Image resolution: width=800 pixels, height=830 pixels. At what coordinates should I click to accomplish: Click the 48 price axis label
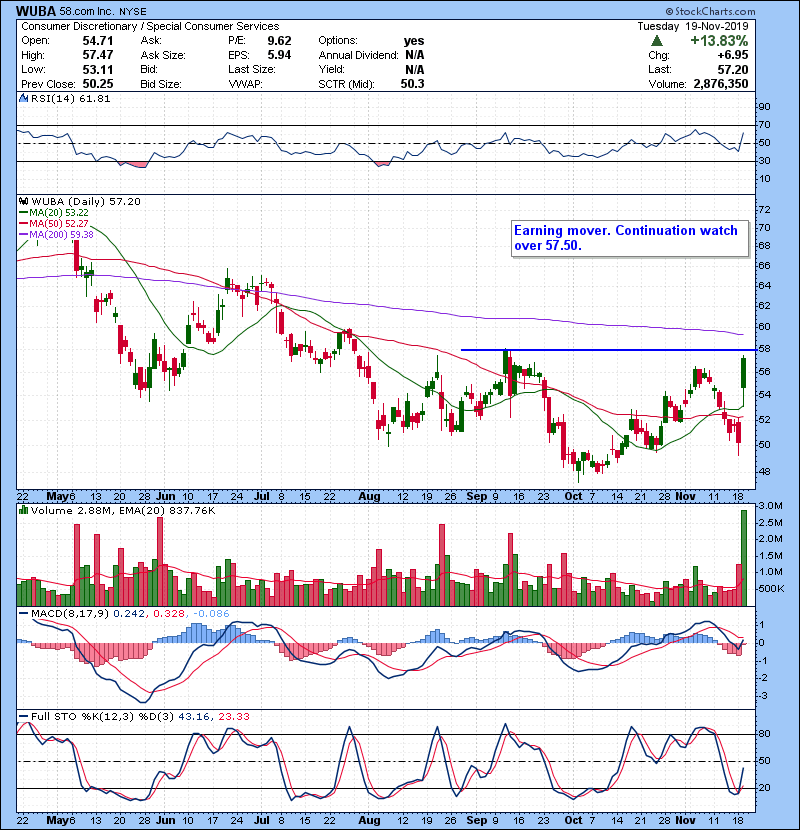point(765,472)
